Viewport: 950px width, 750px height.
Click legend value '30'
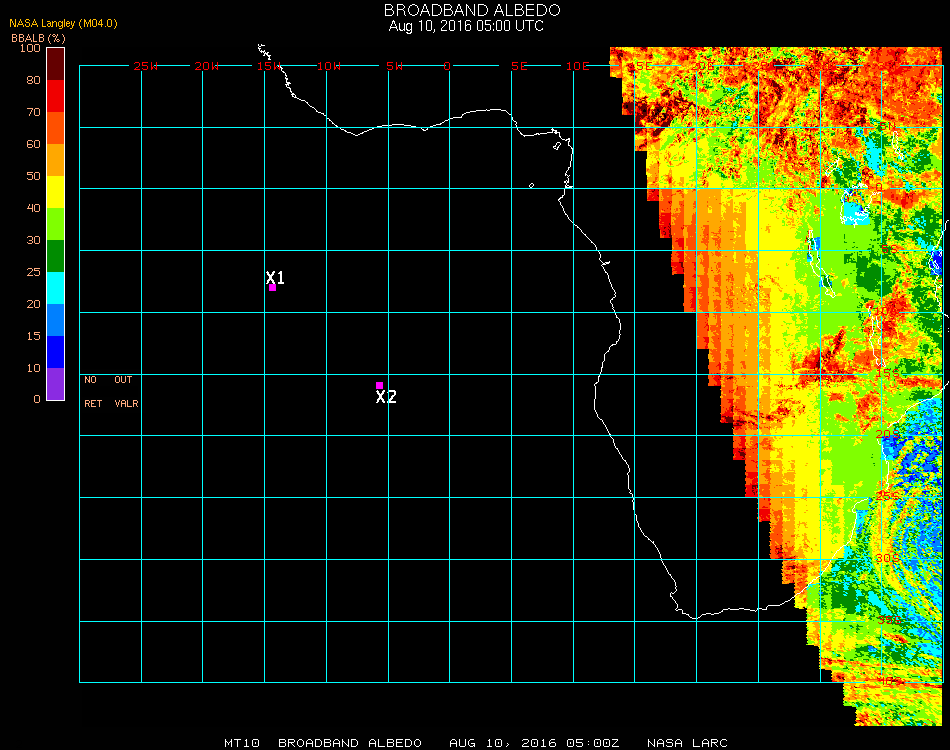[x=33, y=241]
